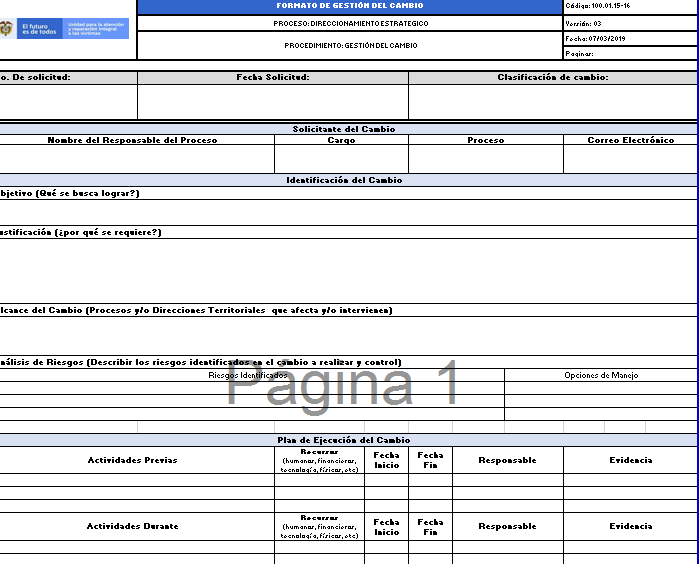Select 'Fecha Inicio' in the Actividades Previas row
699x564 pixels.
tap(387, 460)
